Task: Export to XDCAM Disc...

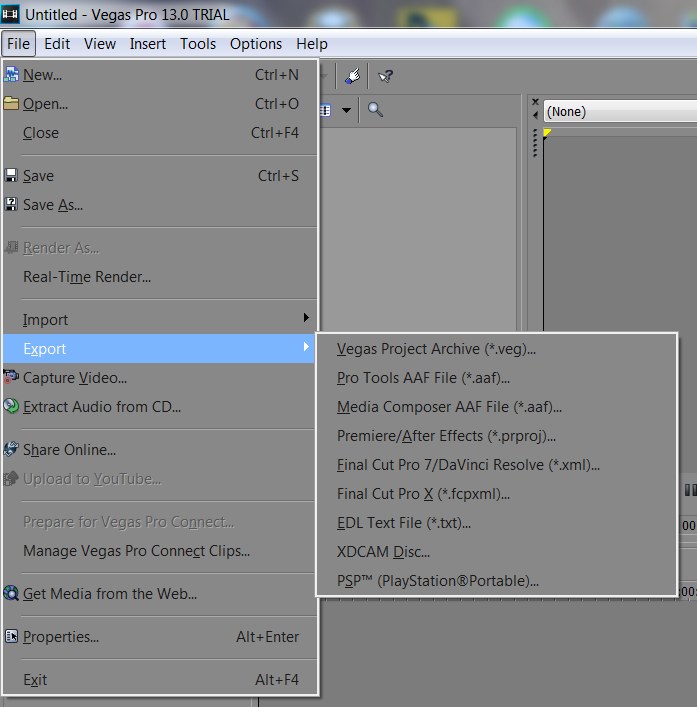Action: point(497,551)
